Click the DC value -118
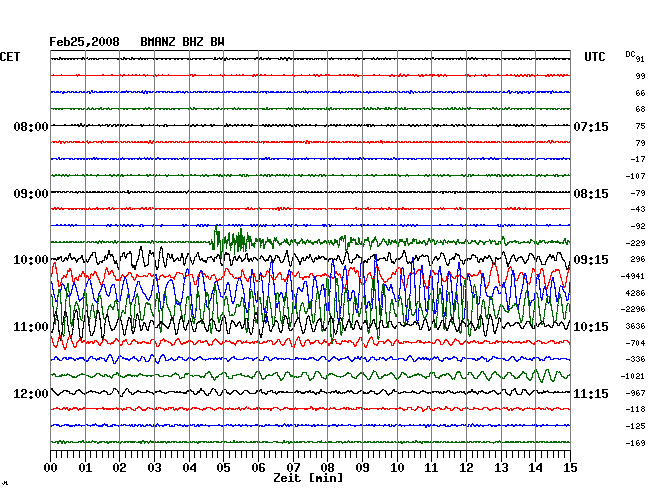Screen dimensions: 650x494 [635, 409]
